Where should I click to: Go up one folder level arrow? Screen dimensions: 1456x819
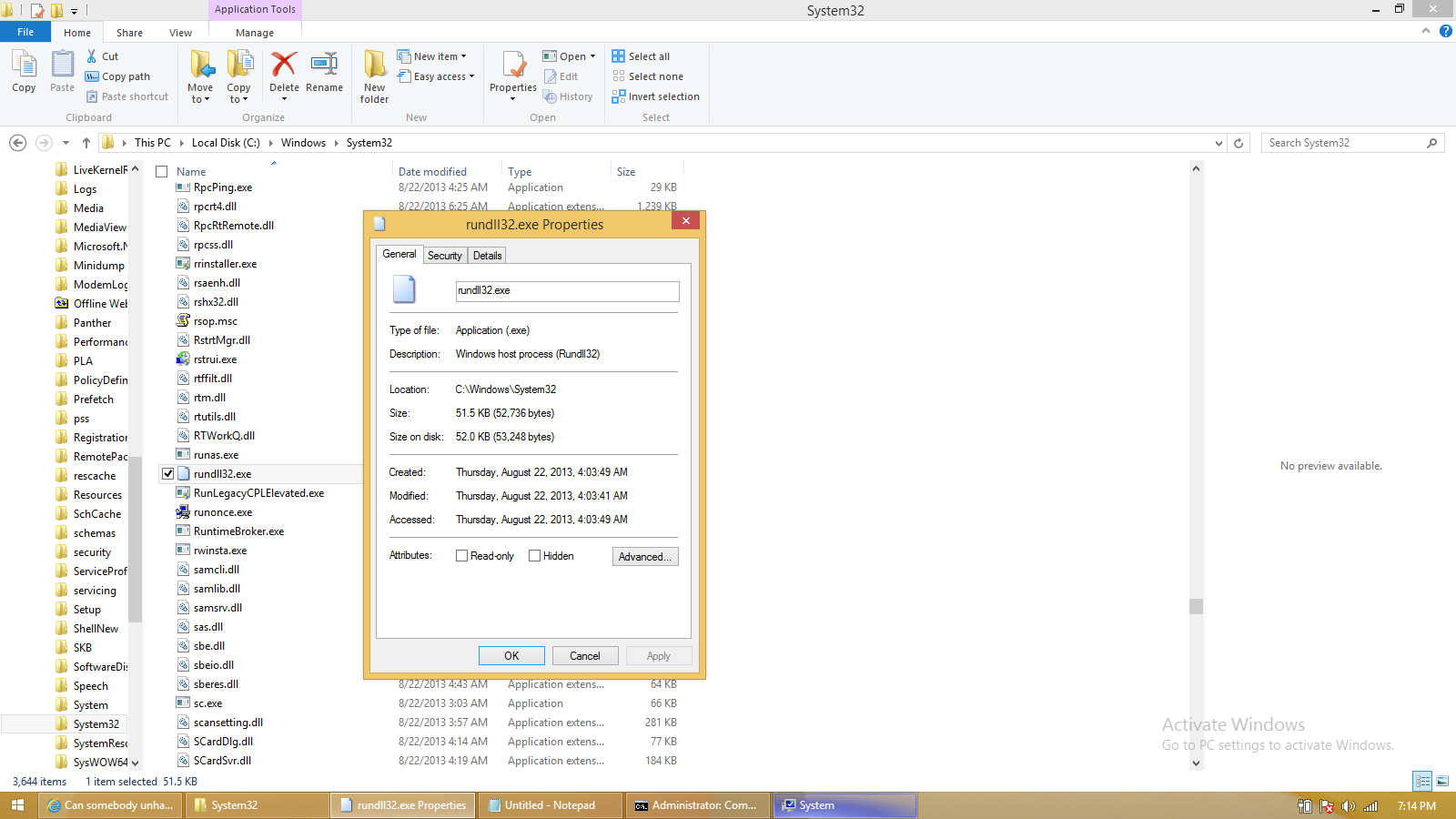pyautogui.click(x=86, y=143)
